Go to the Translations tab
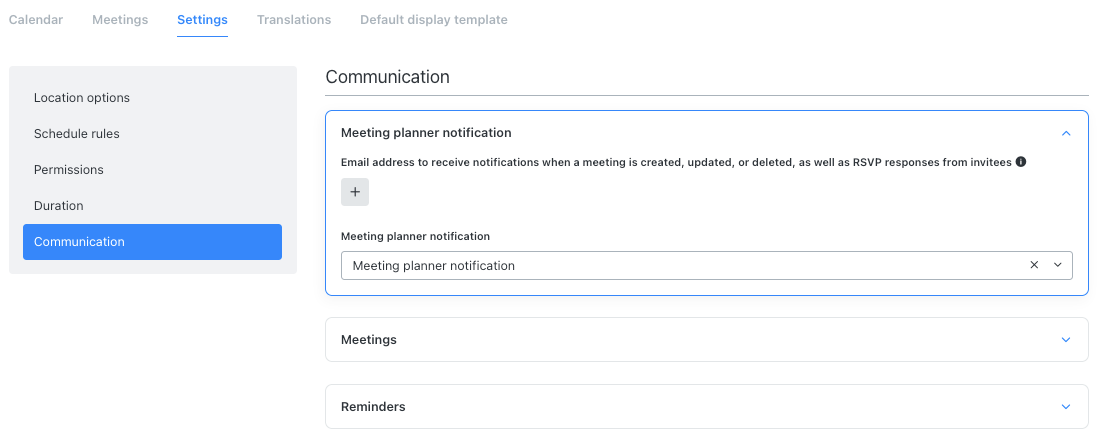 294,20
